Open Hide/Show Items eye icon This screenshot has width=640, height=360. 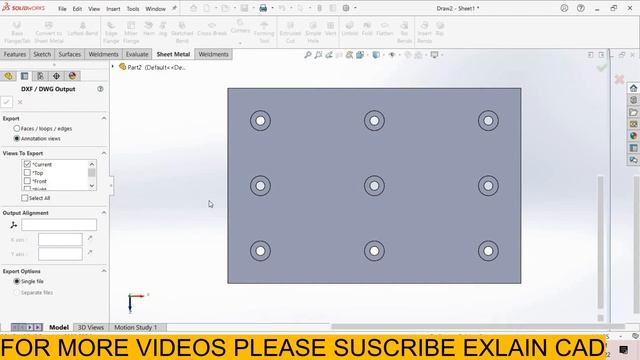tap(391, 55)
